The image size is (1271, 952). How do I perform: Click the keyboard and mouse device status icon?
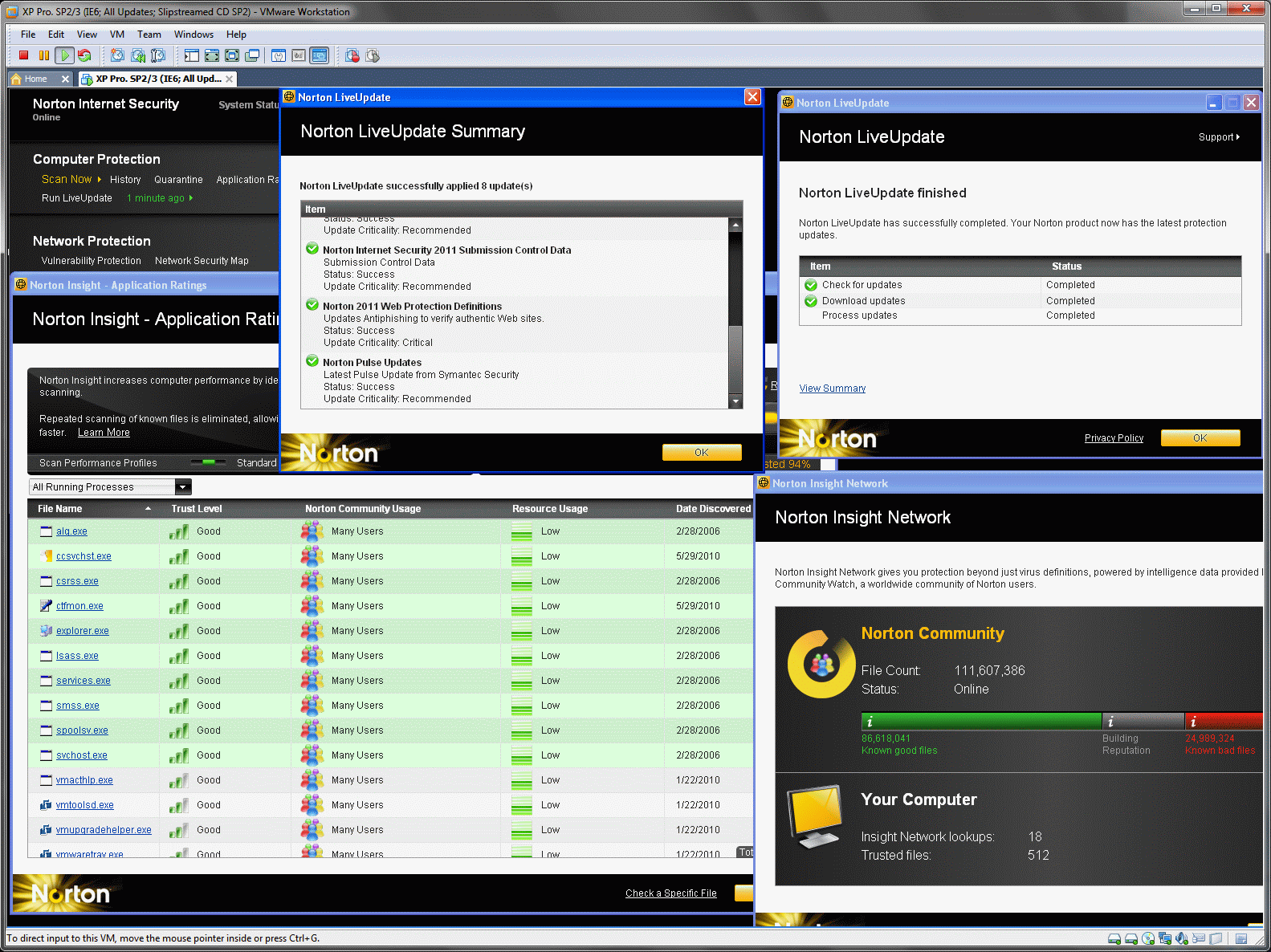1199,938
